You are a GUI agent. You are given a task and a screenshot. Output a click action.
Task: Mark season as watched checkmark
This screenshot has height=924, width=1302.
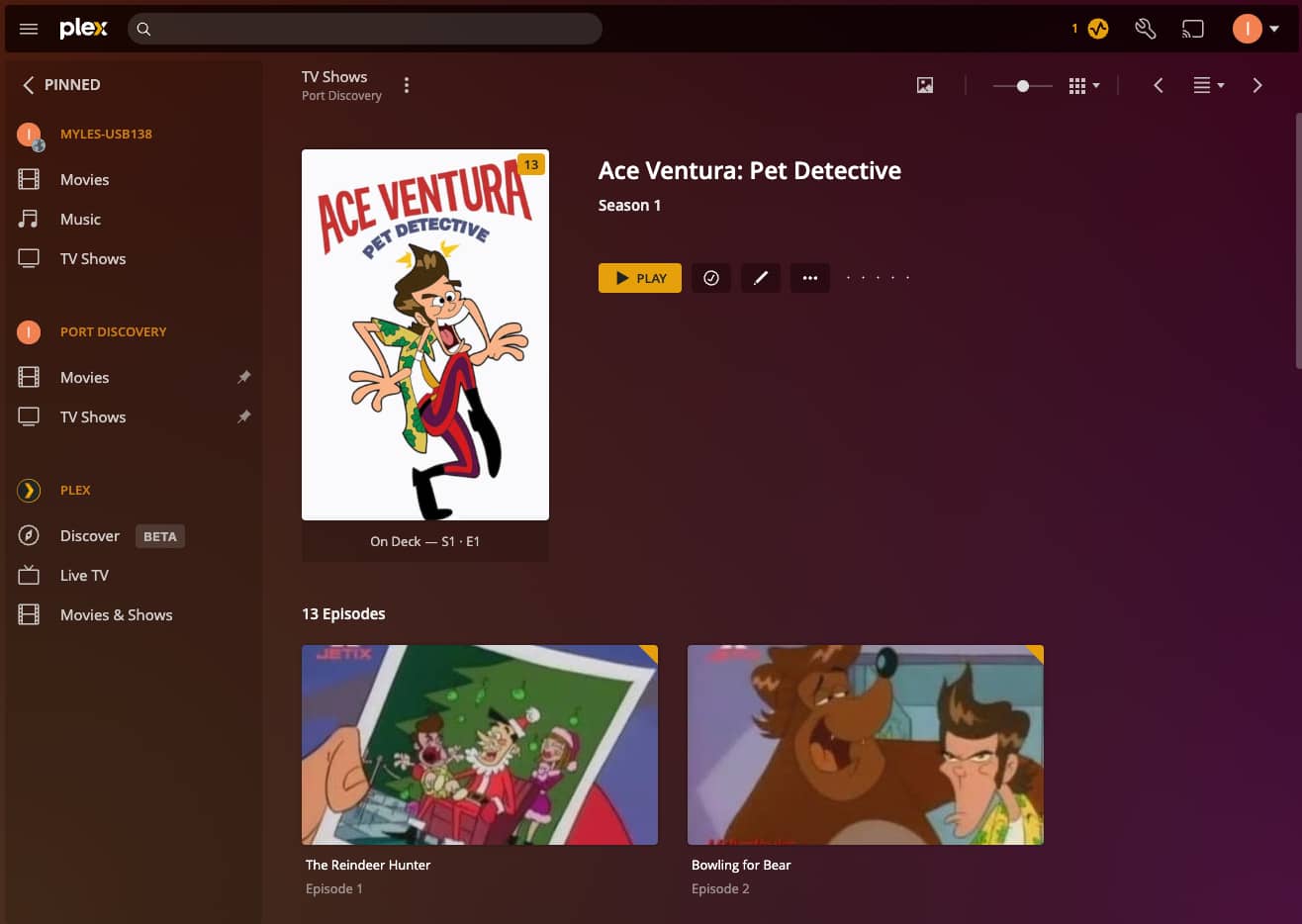710,278
